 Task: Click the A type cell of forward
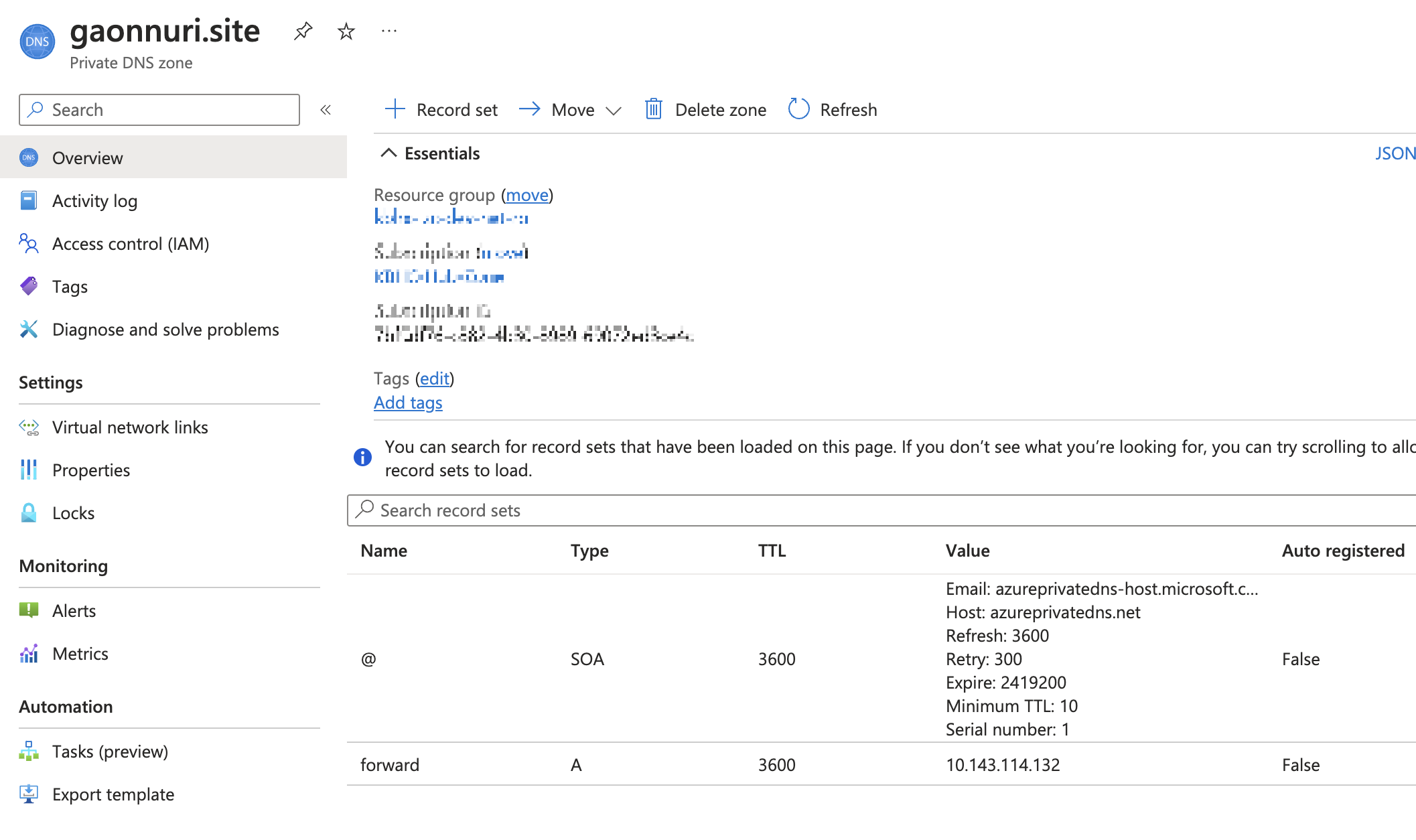576,765
